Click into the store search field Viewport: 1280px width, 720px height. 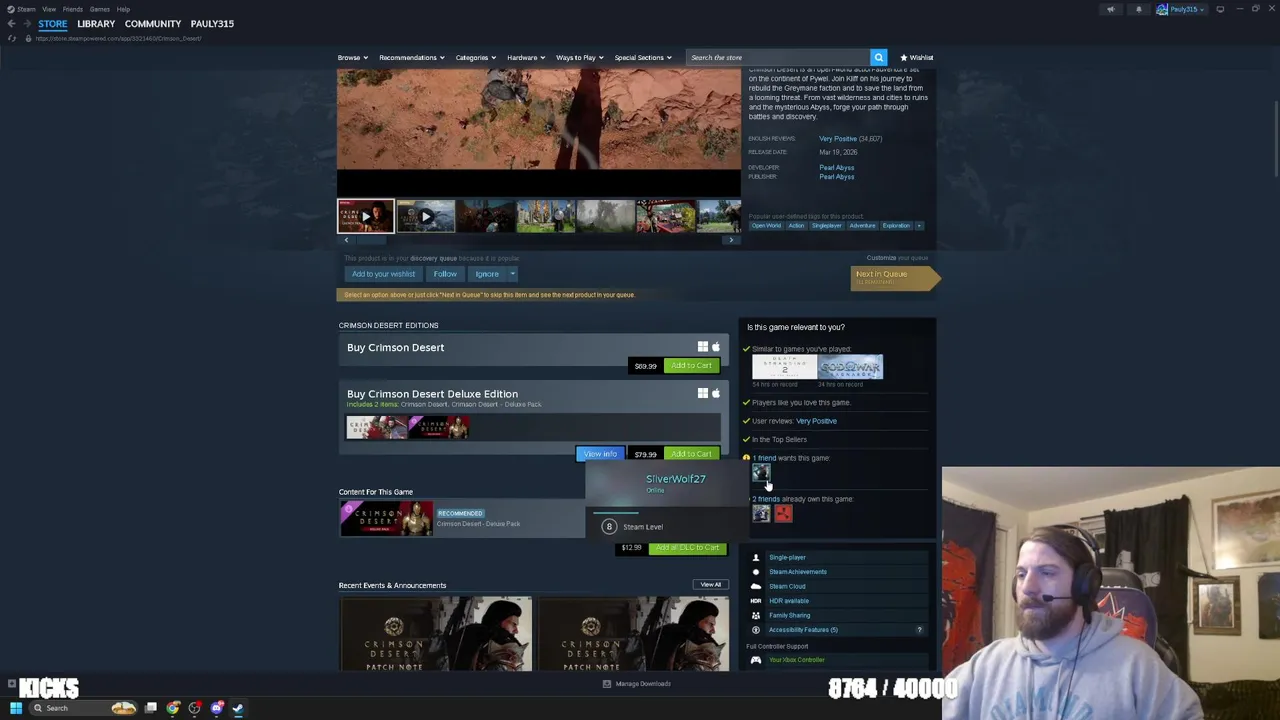click(777, 57)
